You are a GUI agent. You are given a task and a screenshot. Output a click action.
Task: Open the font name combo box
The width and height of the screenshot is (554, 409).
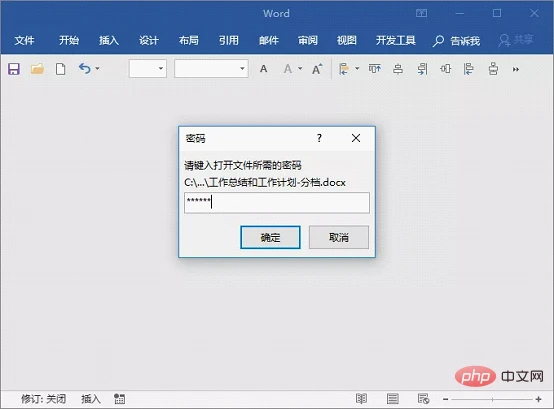click(x=211, y=69)
